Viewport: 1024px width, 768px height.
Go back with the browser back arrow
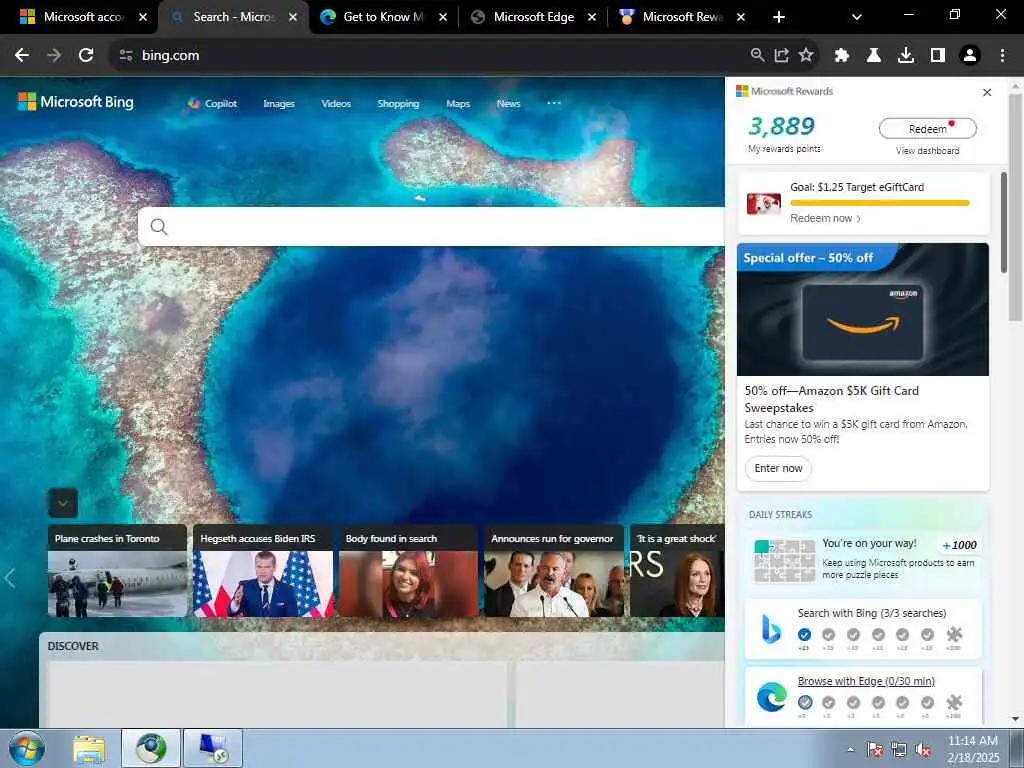[x=22, y=56]
